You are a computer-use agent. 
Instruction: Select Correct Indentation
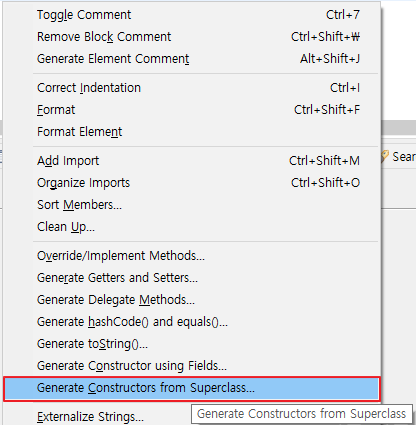(192, 88)
